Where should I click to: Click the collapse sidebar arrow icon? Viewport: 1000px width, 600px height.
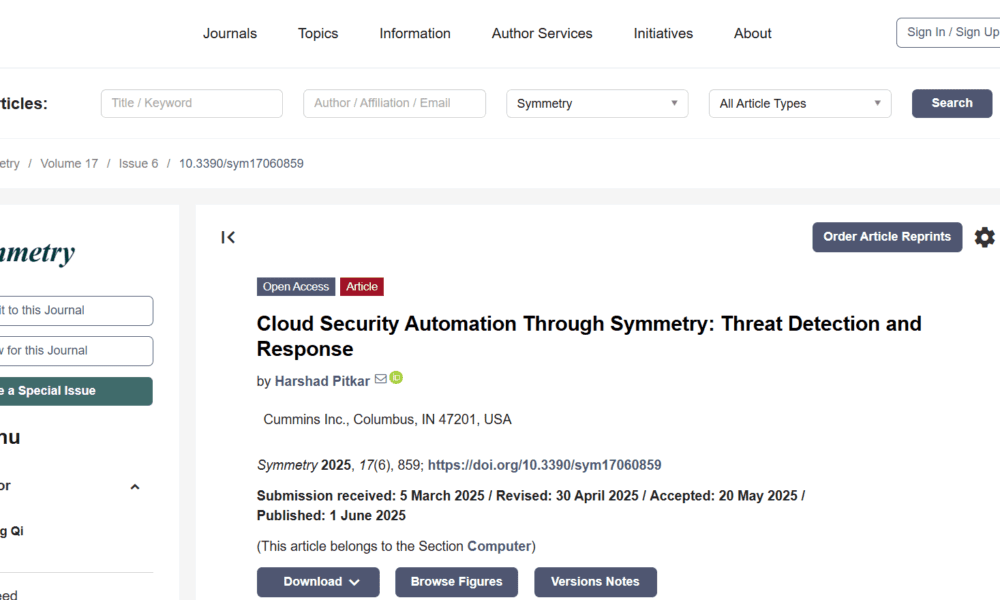pos(228,237)
